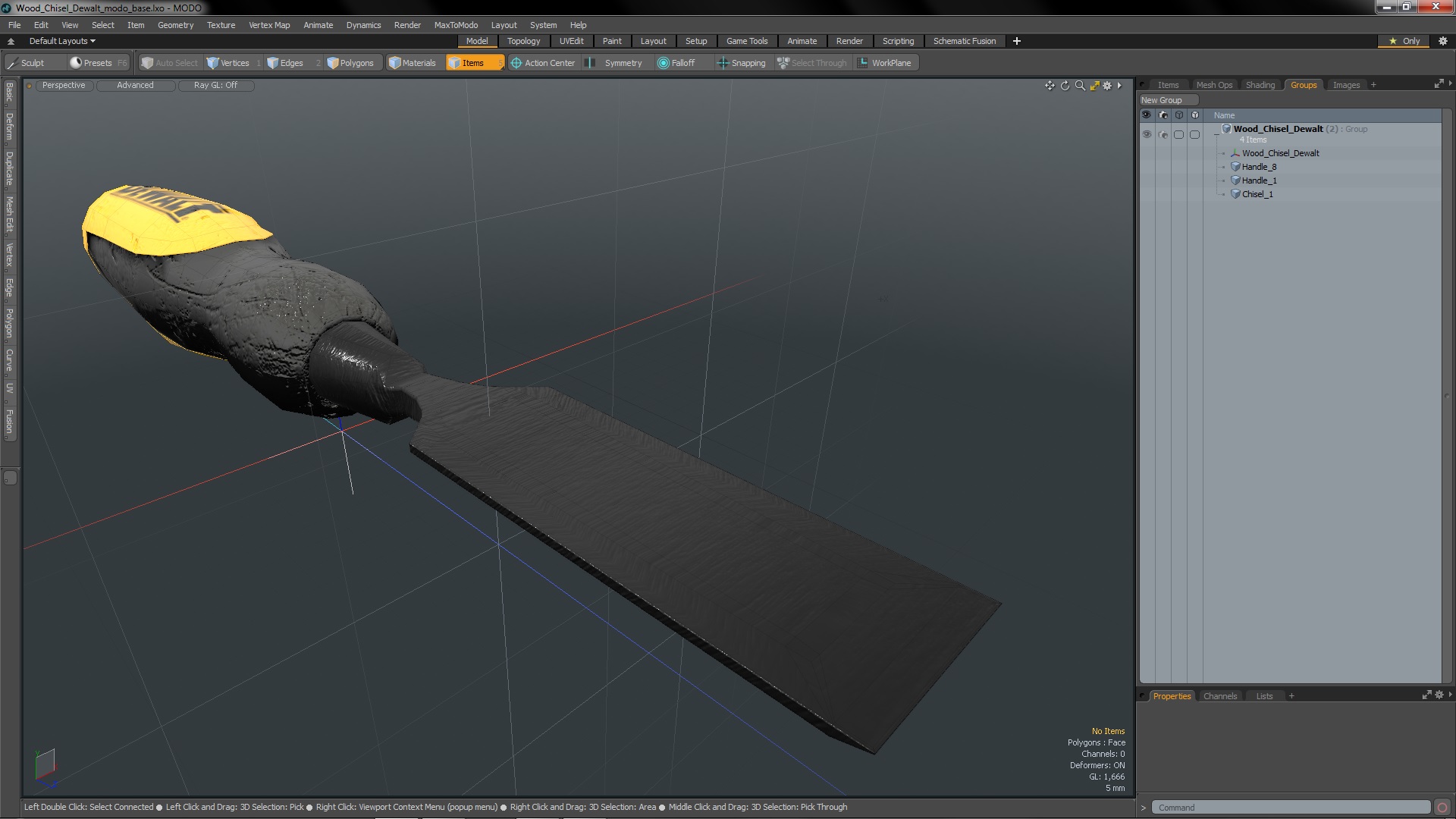Viewport: 1456px width, 819px height.
Task: Open the Geometry menu
Action: [175, 25]
